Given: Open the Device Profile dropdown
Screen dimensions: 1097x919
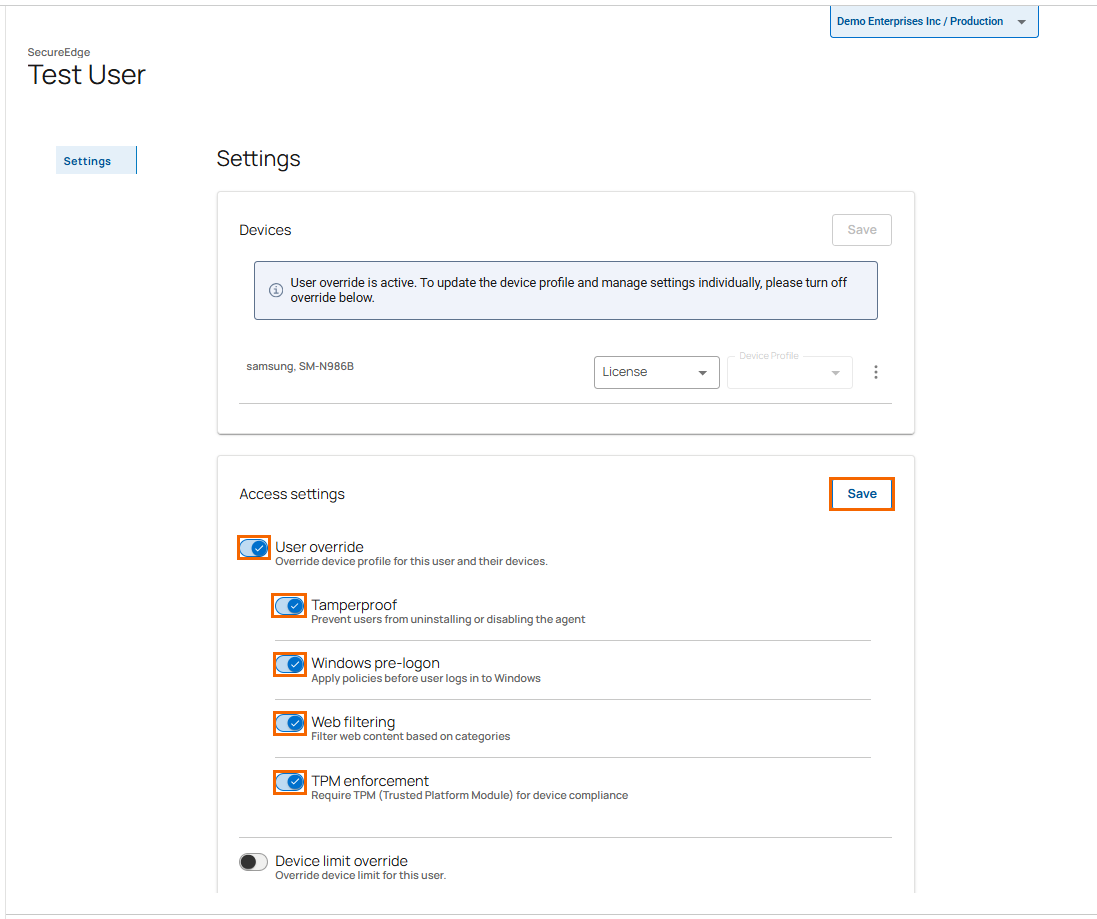Looking at the screenshot, I should click(789, 372).
